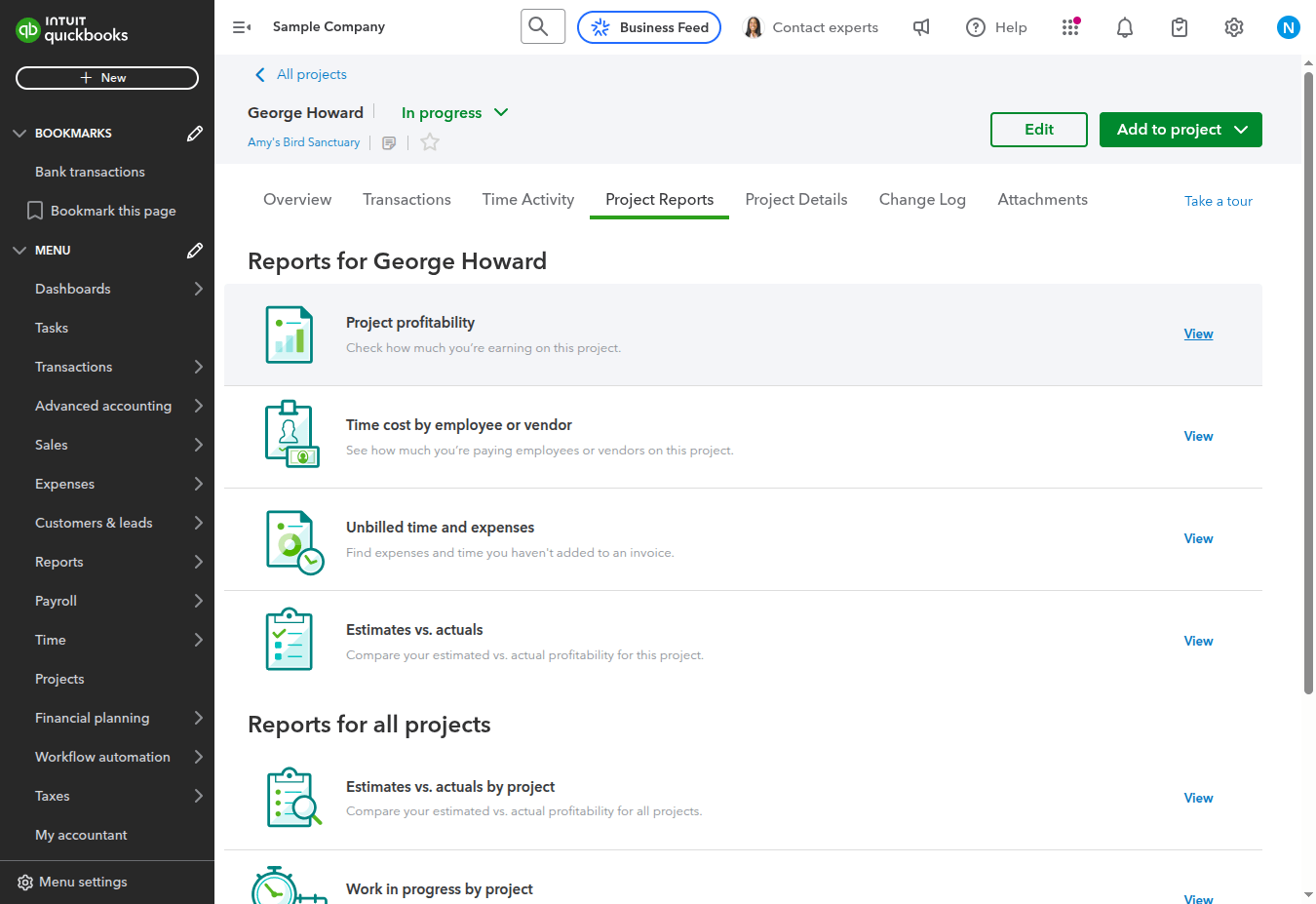1316x904 pixels.
Task: Open the clipboard tasks icon
Action: click(x=1180, y=27)
